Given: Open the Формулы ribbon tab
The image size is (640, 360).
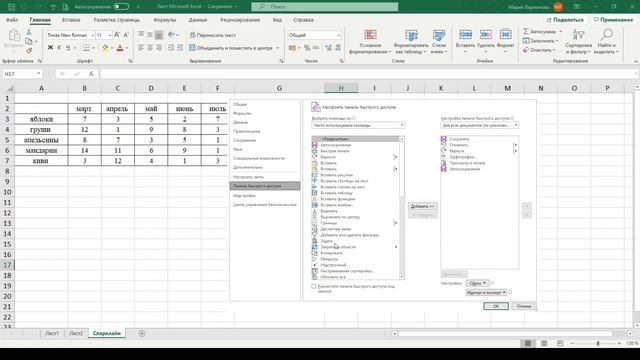Looking at the screenshot, I should tap(164, 20).
